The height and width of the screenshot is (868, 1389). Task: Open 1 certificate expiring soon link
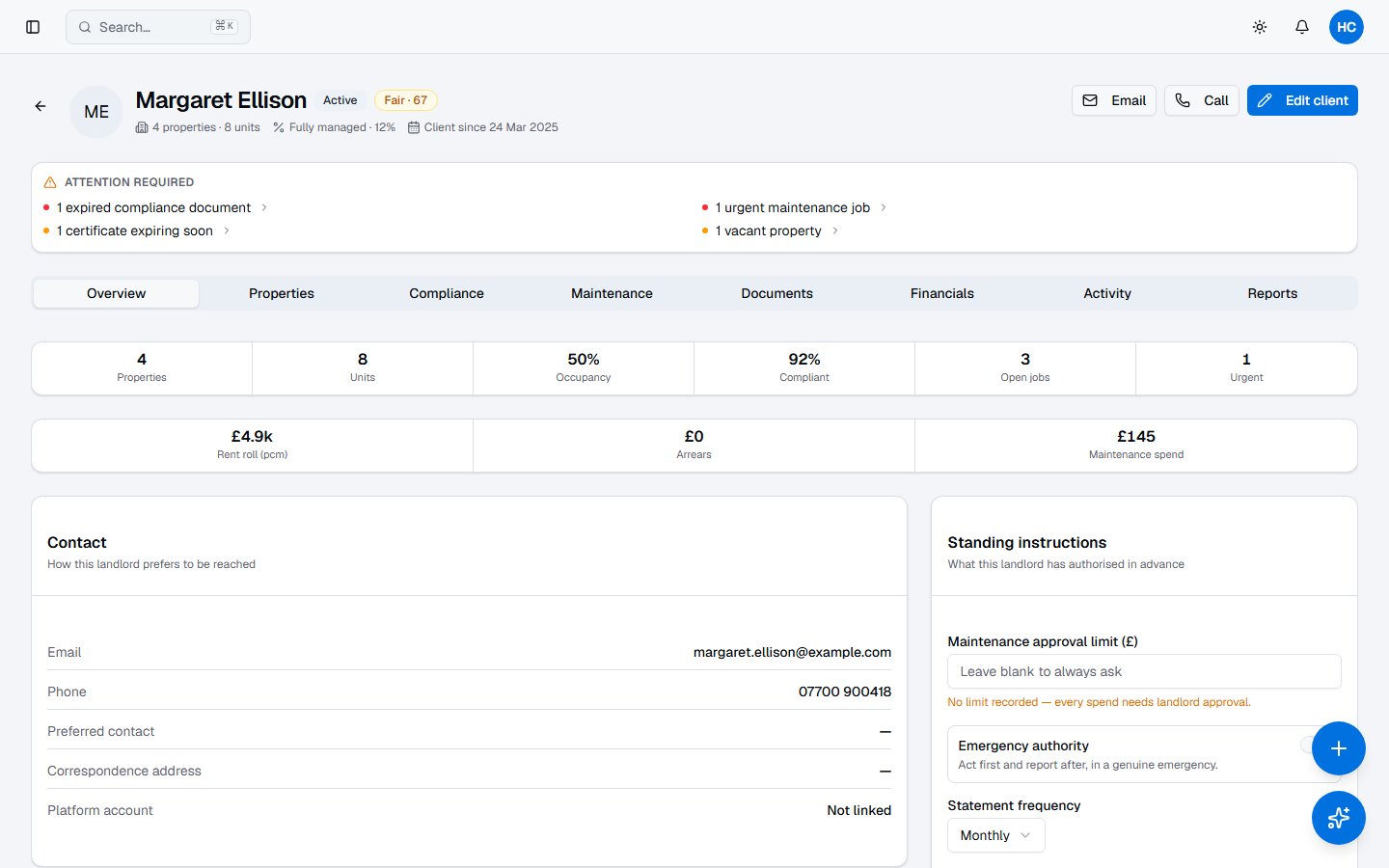pos(135,231)
